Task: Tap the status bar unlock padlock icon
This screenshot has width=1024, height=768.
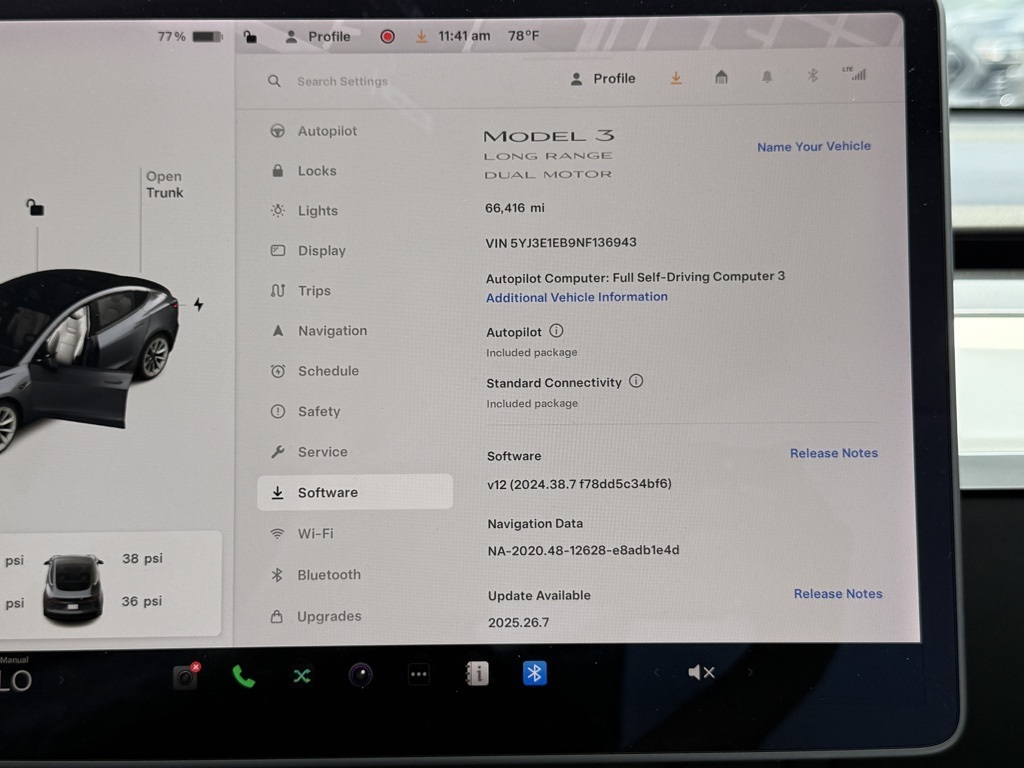Action: click(250, 37)
